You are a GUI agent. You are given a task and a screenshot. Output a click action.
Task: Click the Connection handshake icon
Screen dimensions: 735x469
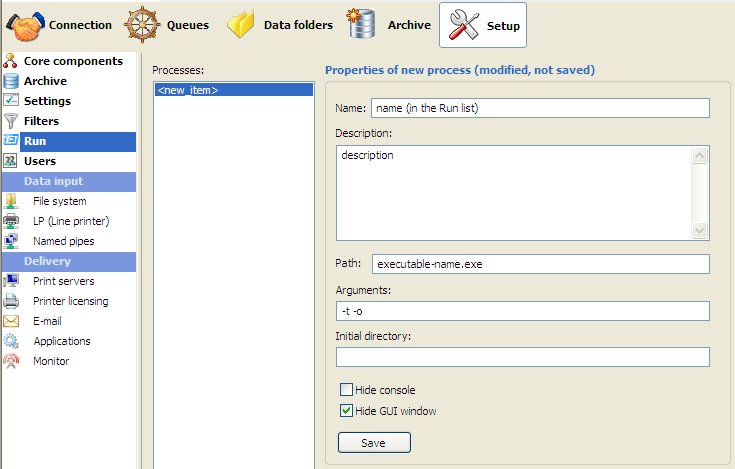click(23, 24)
